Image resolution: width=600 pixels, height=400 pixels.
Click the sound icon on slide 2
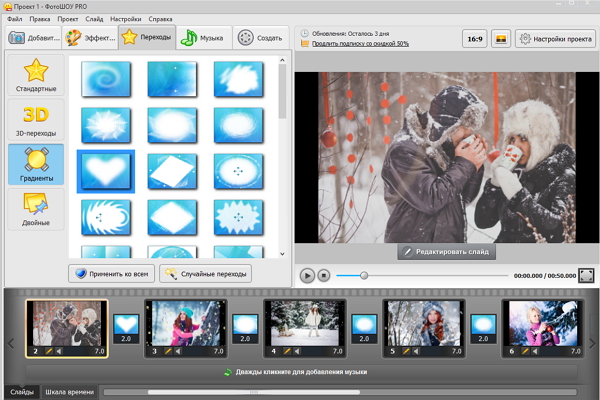(59, 351)
